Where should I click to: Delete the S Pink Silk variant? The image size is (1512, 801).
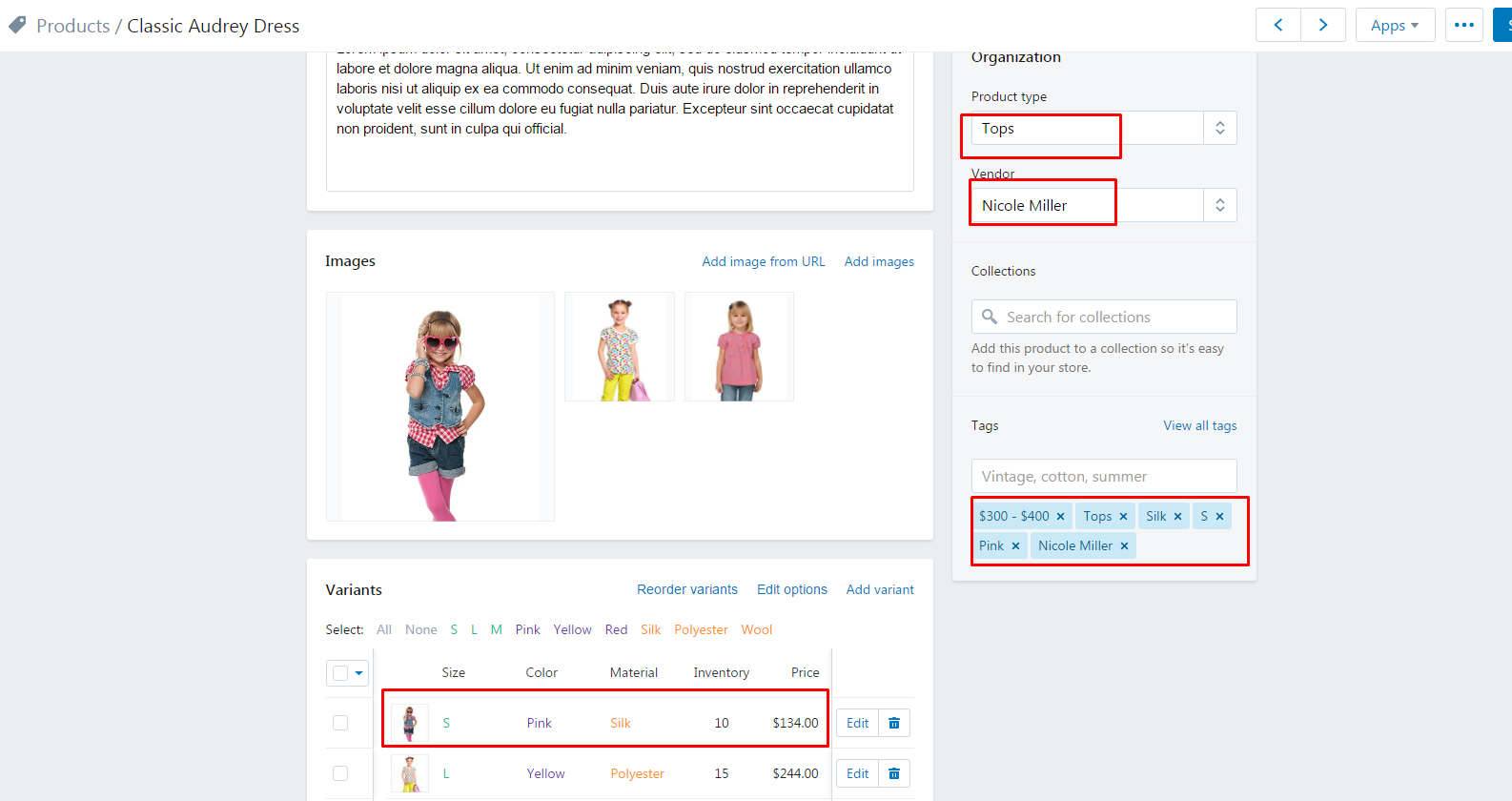click(x=894, y=723)
